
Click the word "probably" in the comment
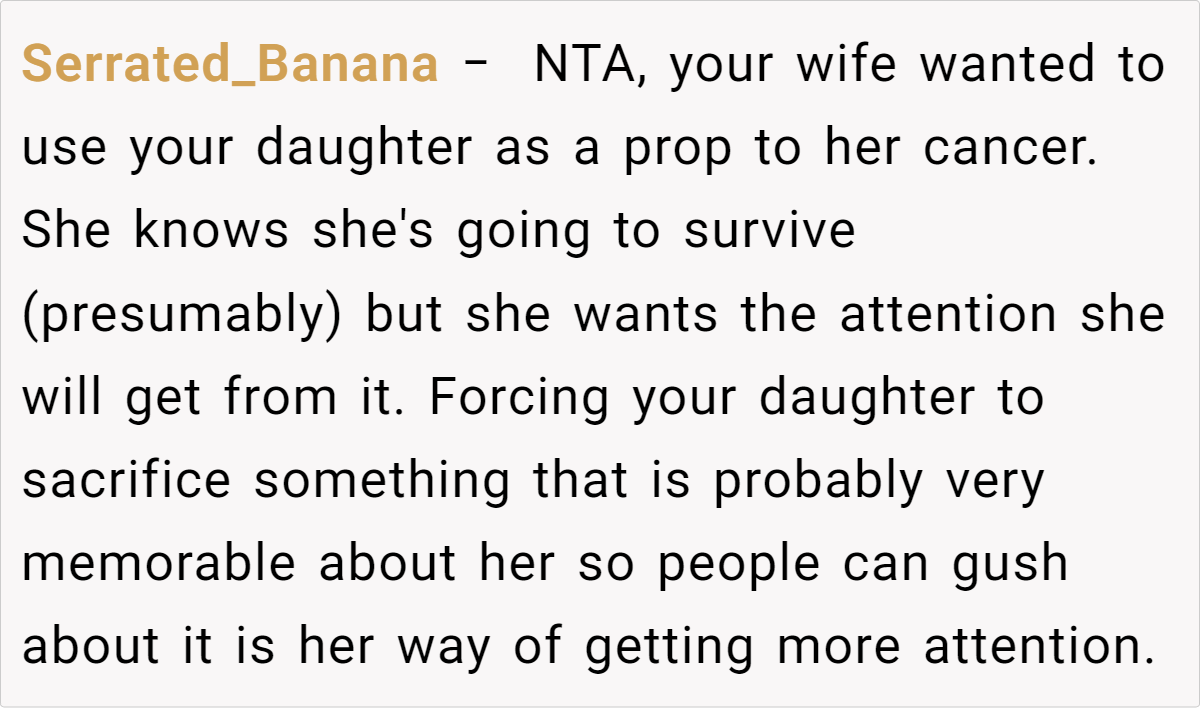818,480
